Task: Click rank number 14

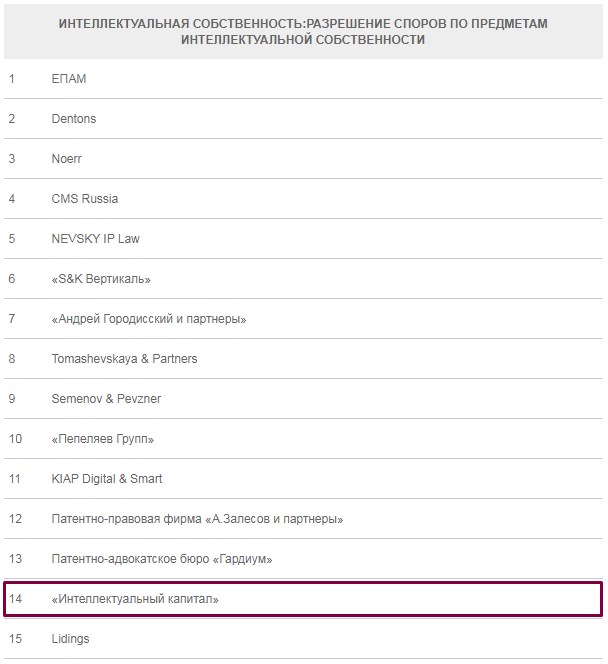Action: pyautogui.click(x=15, y=599)
